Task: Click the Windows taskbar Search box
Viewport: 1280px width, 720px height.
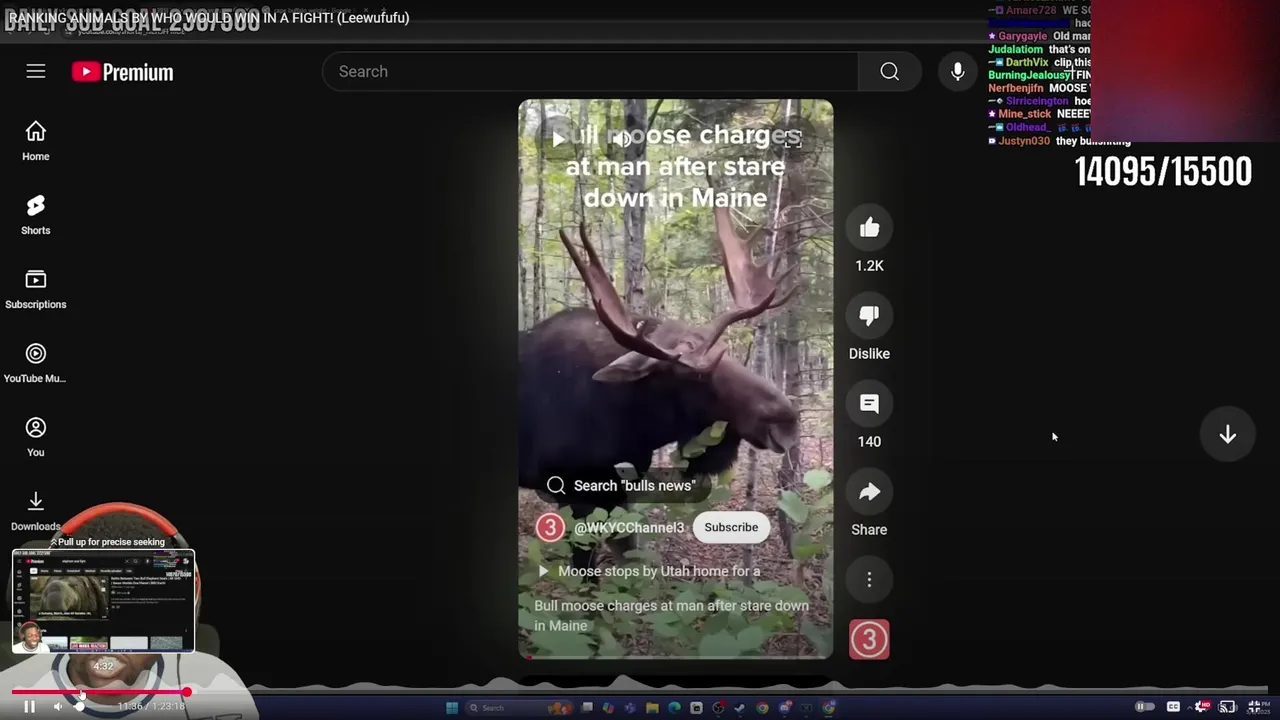Action: coord(520,708)
